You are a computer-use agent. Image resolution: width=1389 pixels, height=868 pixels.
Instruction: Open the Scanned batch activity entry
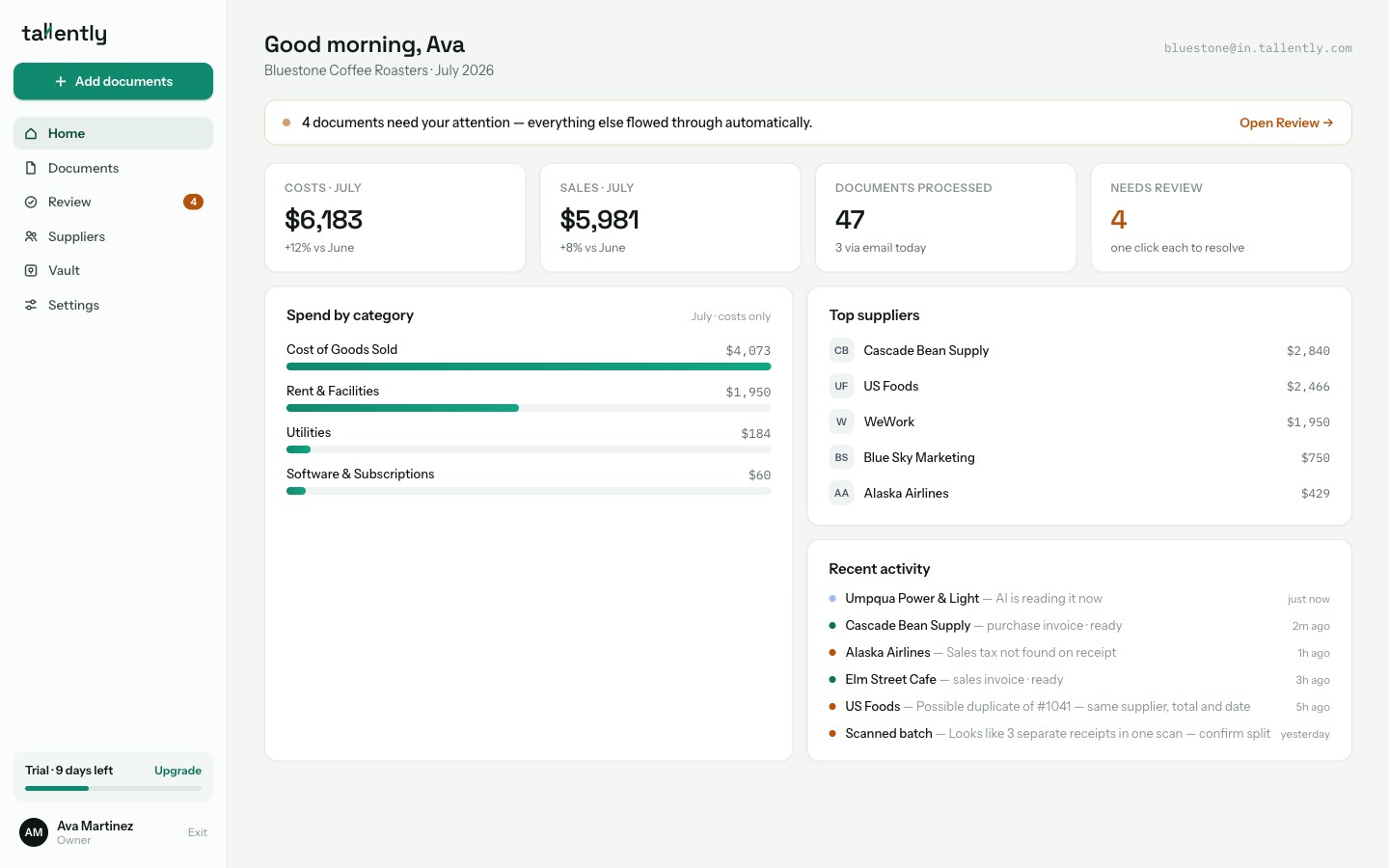pyautogui.click(x=1079, y=734)
